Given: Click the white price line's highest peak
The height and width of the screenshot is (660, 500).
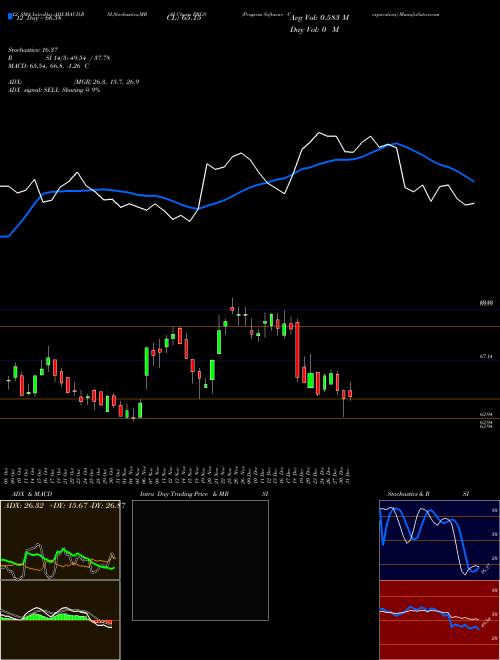Looking at the screenshot, I should click(319, 133).
